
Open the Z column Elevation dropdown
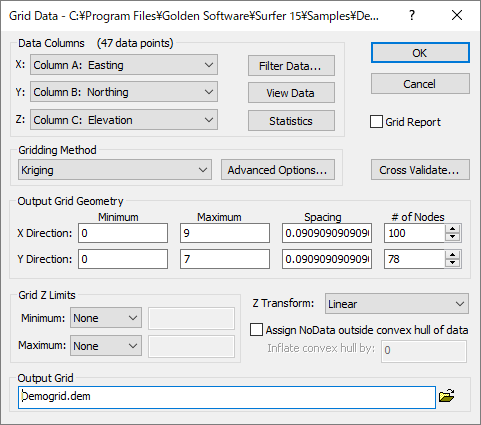tap(124, 120)
